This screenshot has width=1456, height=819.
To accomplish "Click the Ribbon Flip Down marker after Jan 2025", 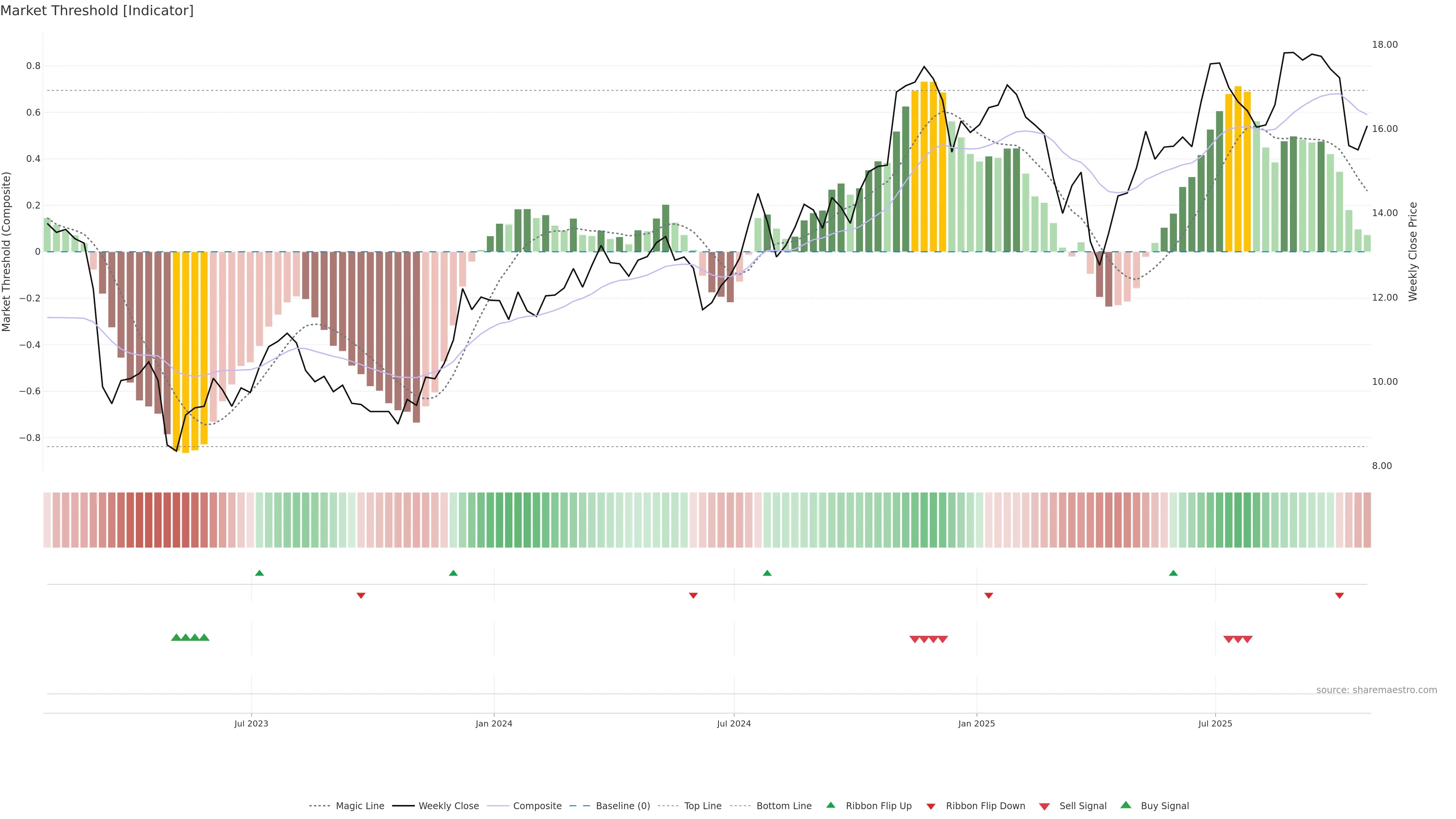I will point(988,595).
